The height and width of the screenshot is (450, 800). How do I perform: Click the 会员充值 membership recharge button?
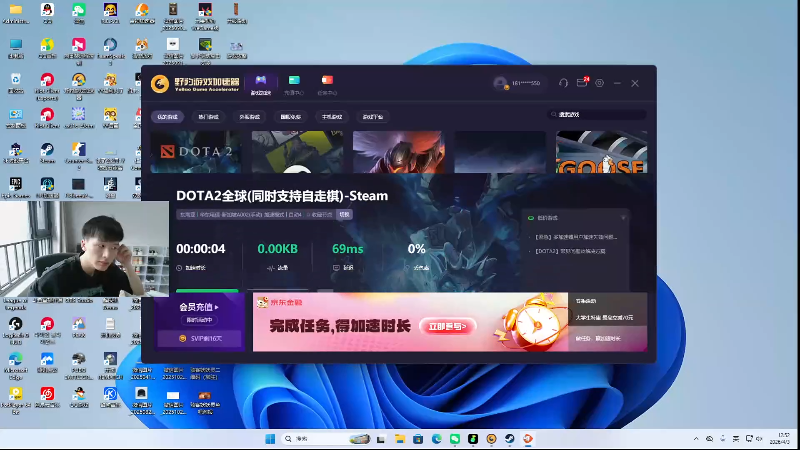(198, 307)
